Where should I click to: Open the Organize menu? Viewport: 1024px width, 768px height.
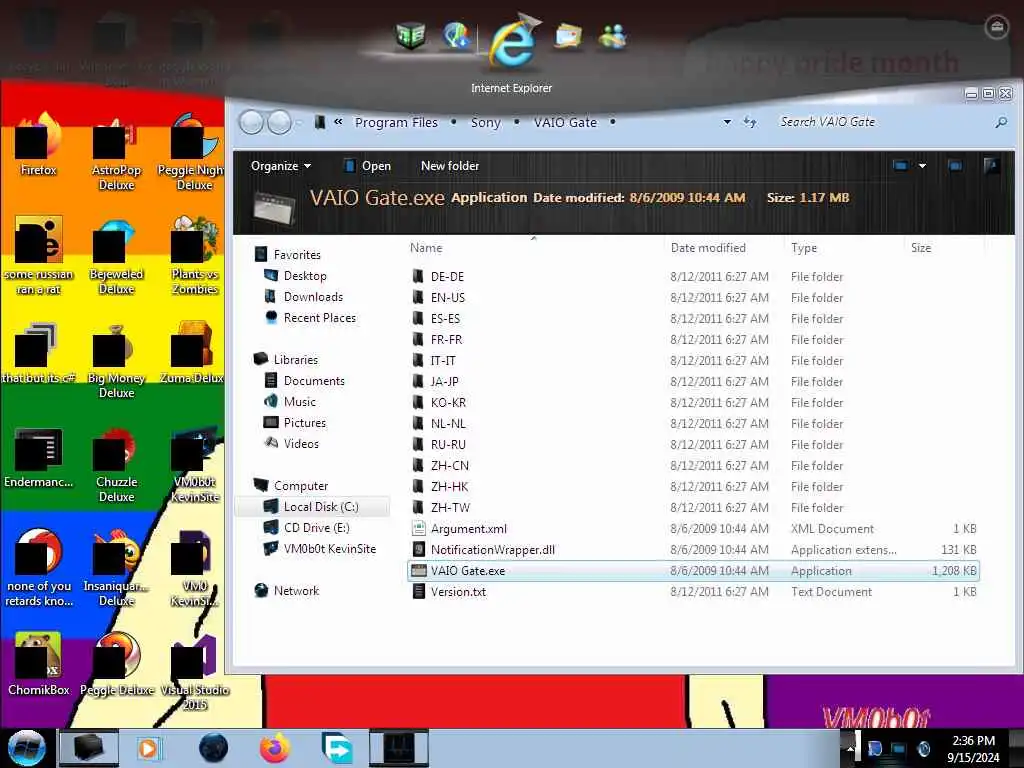281,166
